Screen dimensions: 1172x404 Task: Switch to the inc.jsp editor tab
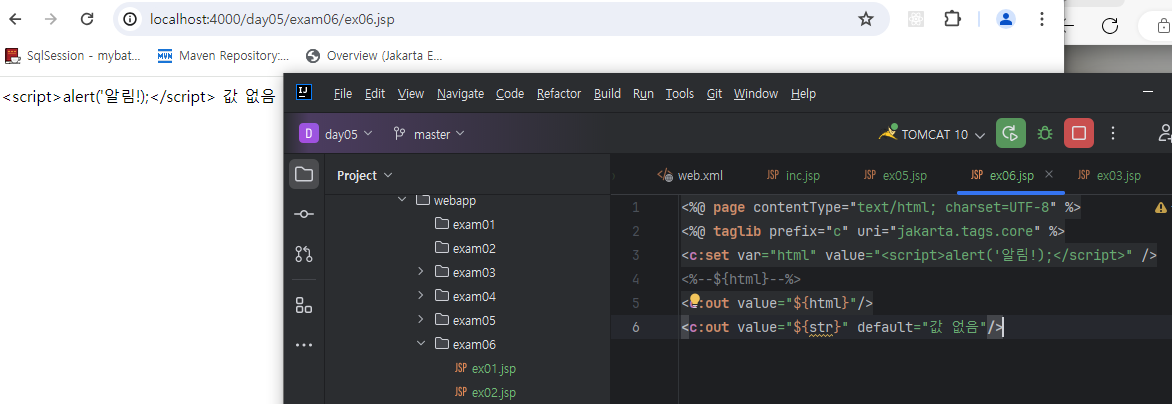[794, 175]
